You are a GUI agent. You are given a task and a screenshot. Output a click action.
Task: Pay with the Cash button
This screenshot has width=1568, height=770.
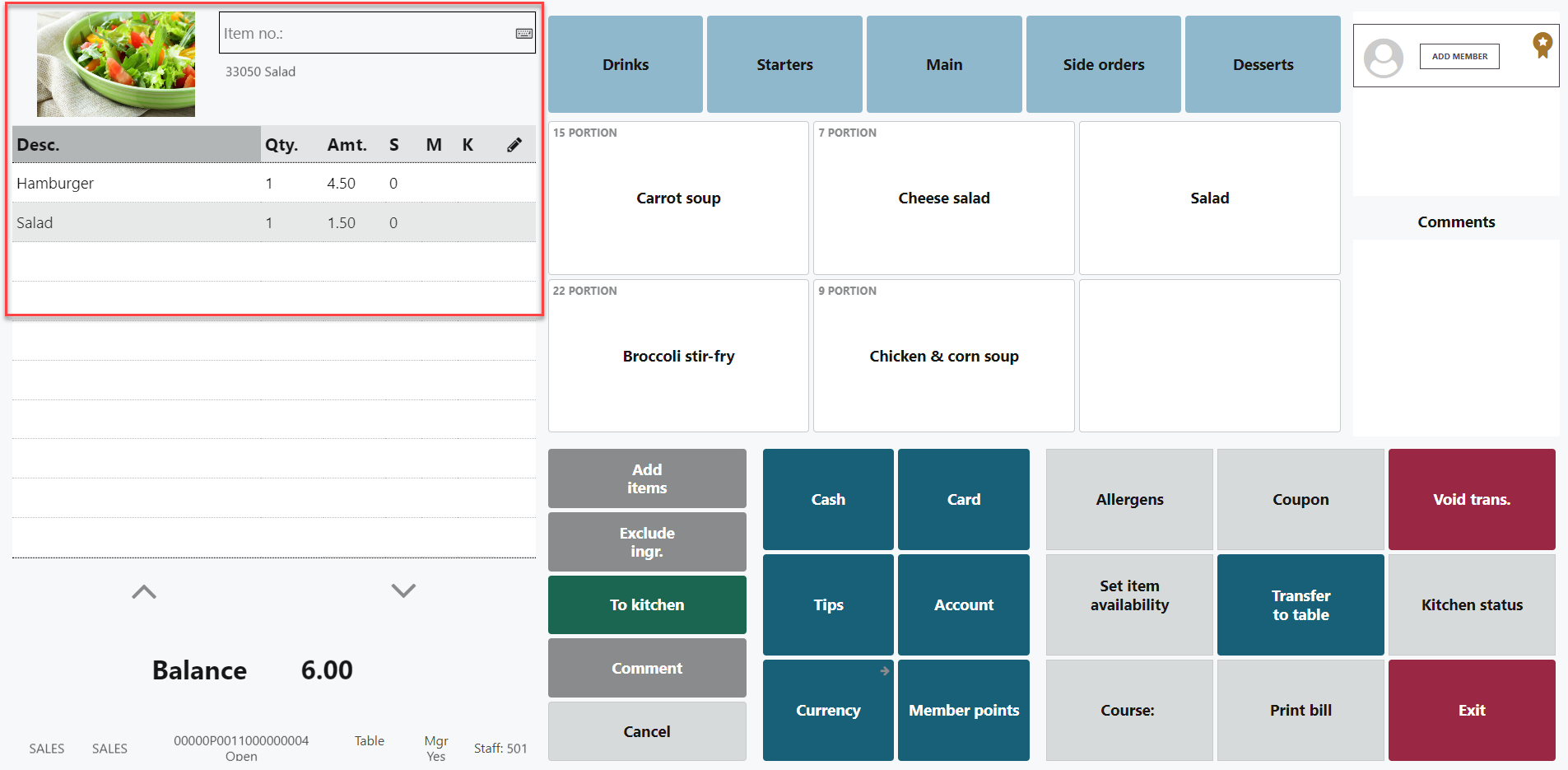click(x=828, y=499)
